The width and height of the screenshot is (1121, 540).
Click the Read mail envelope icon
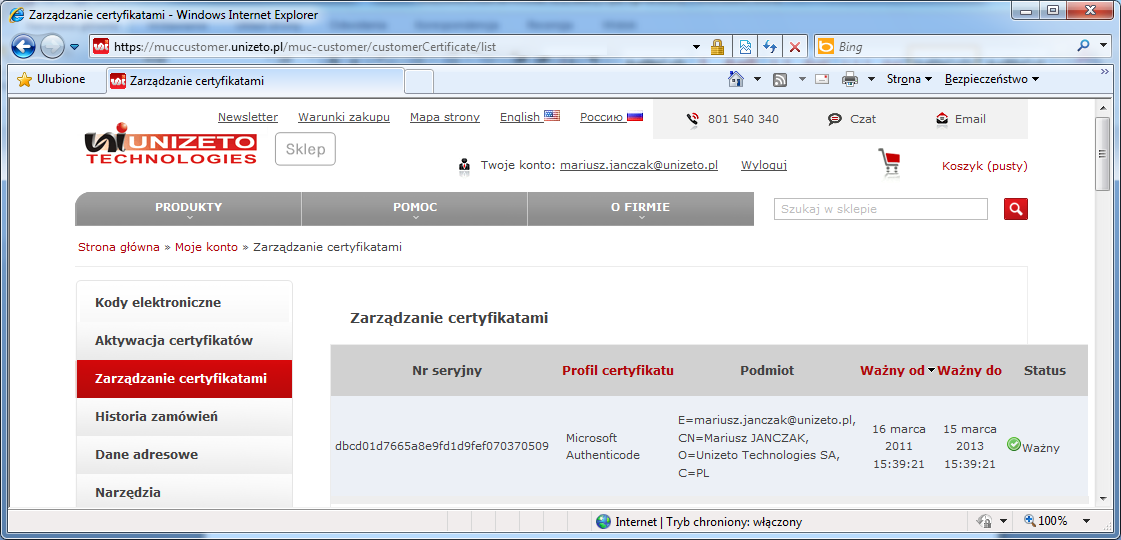(x=821, y=79)
